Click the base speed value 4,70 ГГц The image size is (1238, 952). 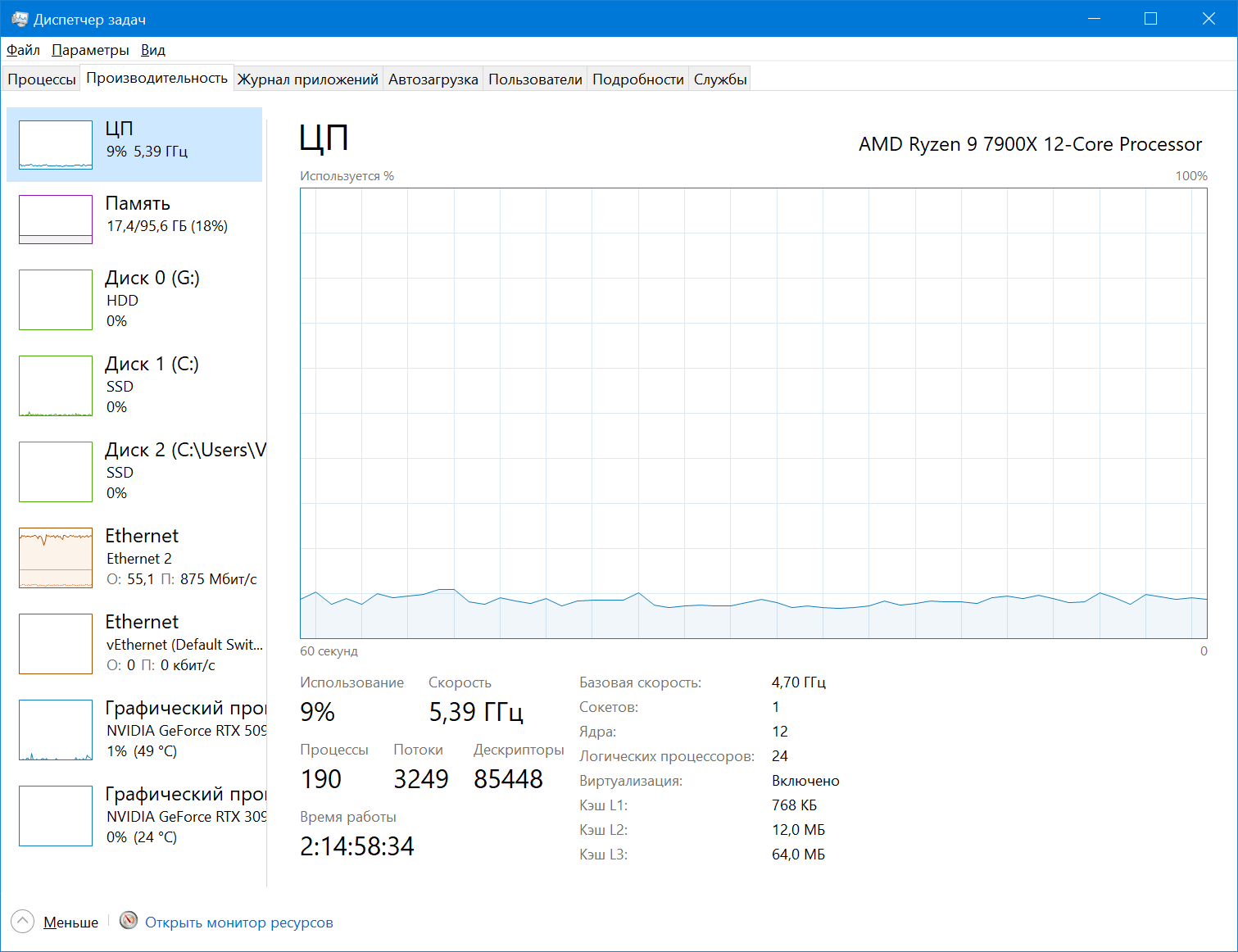799,682
